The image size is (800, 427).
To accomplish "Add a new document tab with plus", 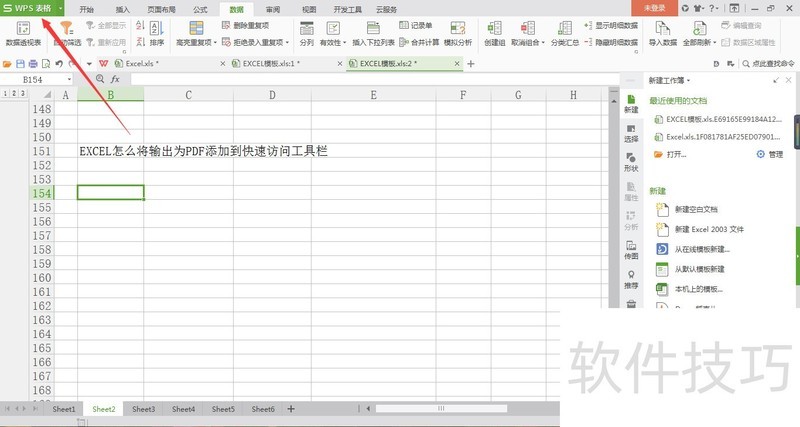I will (x=471, y=64).
